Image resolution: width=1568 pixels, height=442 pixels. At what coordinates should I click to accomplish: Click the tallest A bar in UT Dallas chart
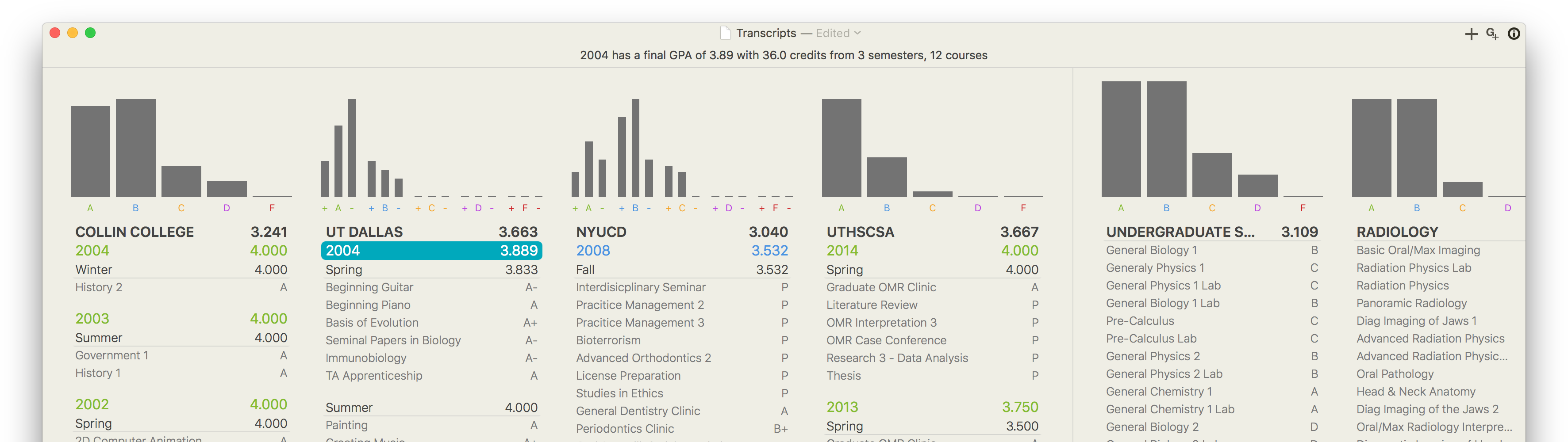[x=352, y=148]
